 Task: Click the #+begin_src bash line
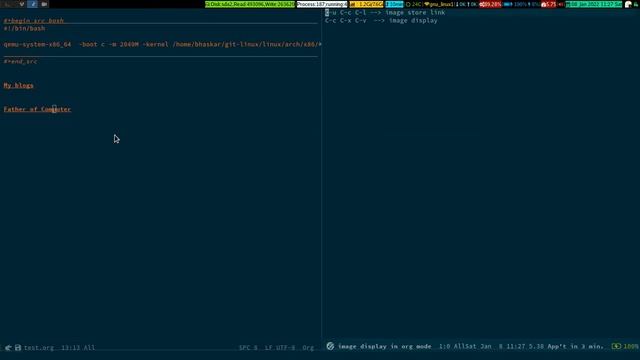[33, 20]
